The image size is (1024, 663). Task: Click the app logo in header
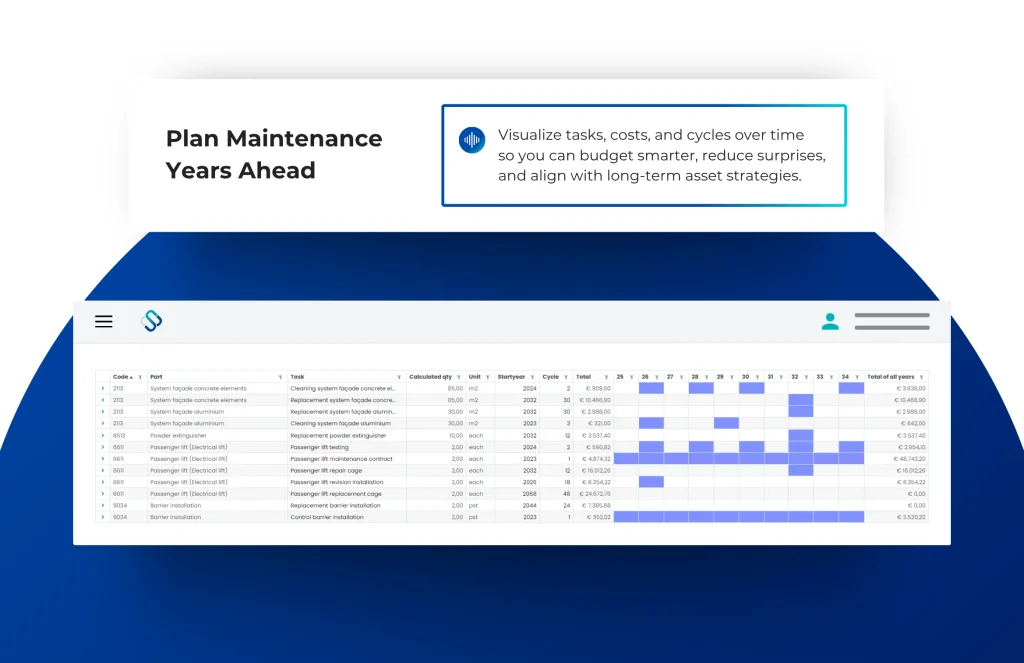[152, 321]
